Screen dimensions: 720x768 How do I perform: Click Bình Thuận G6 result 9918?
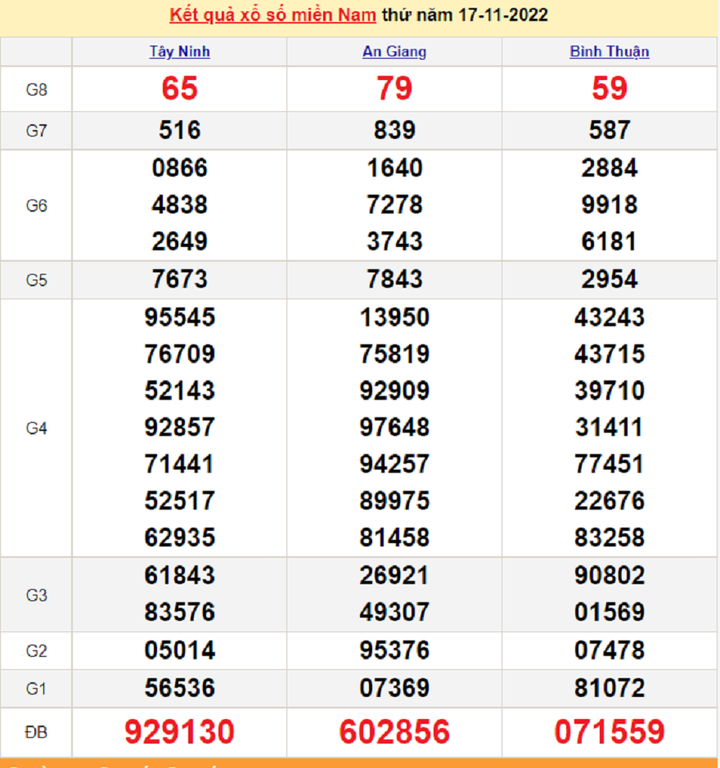click(609, 205)
